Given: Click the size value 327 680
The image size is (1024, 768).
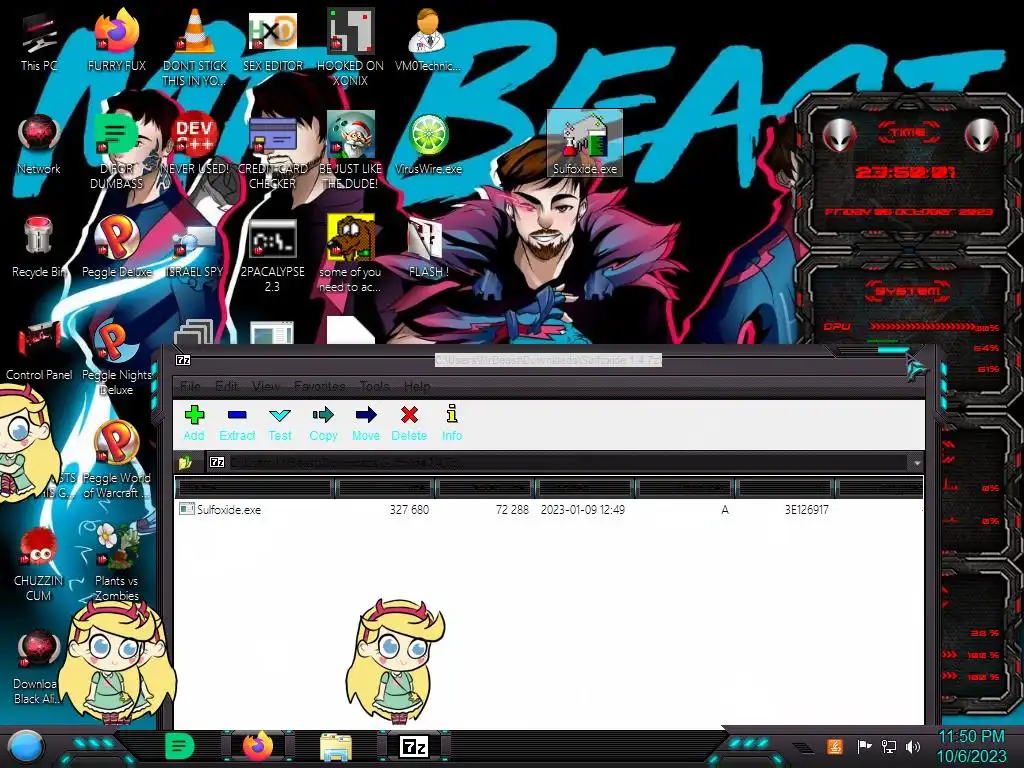Looking at the screenshot, I should pyautogui.click(x=409, y=509).
